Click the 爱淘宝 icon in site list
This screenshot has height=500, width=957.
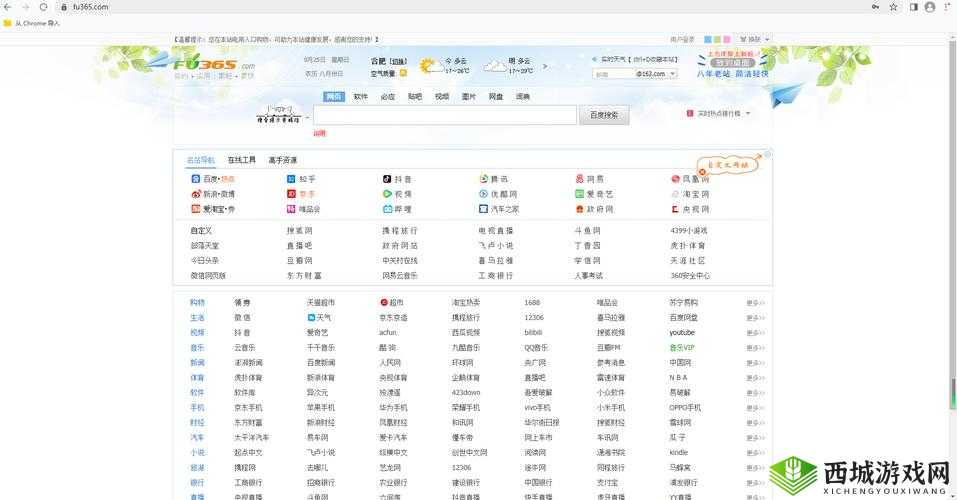(x=195, y=209)
